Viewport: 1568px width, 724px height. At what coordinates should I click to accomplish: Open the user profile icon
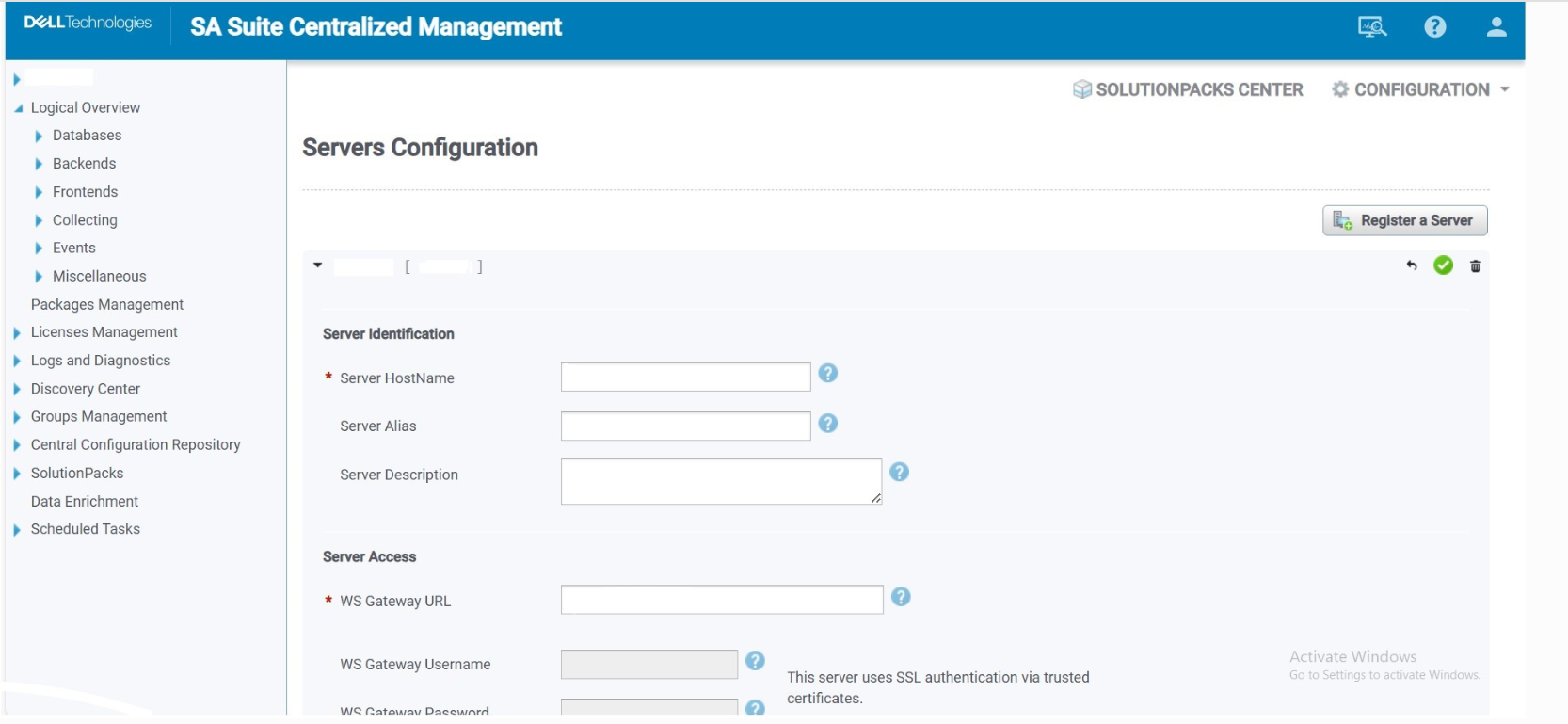click(1496, 27)
